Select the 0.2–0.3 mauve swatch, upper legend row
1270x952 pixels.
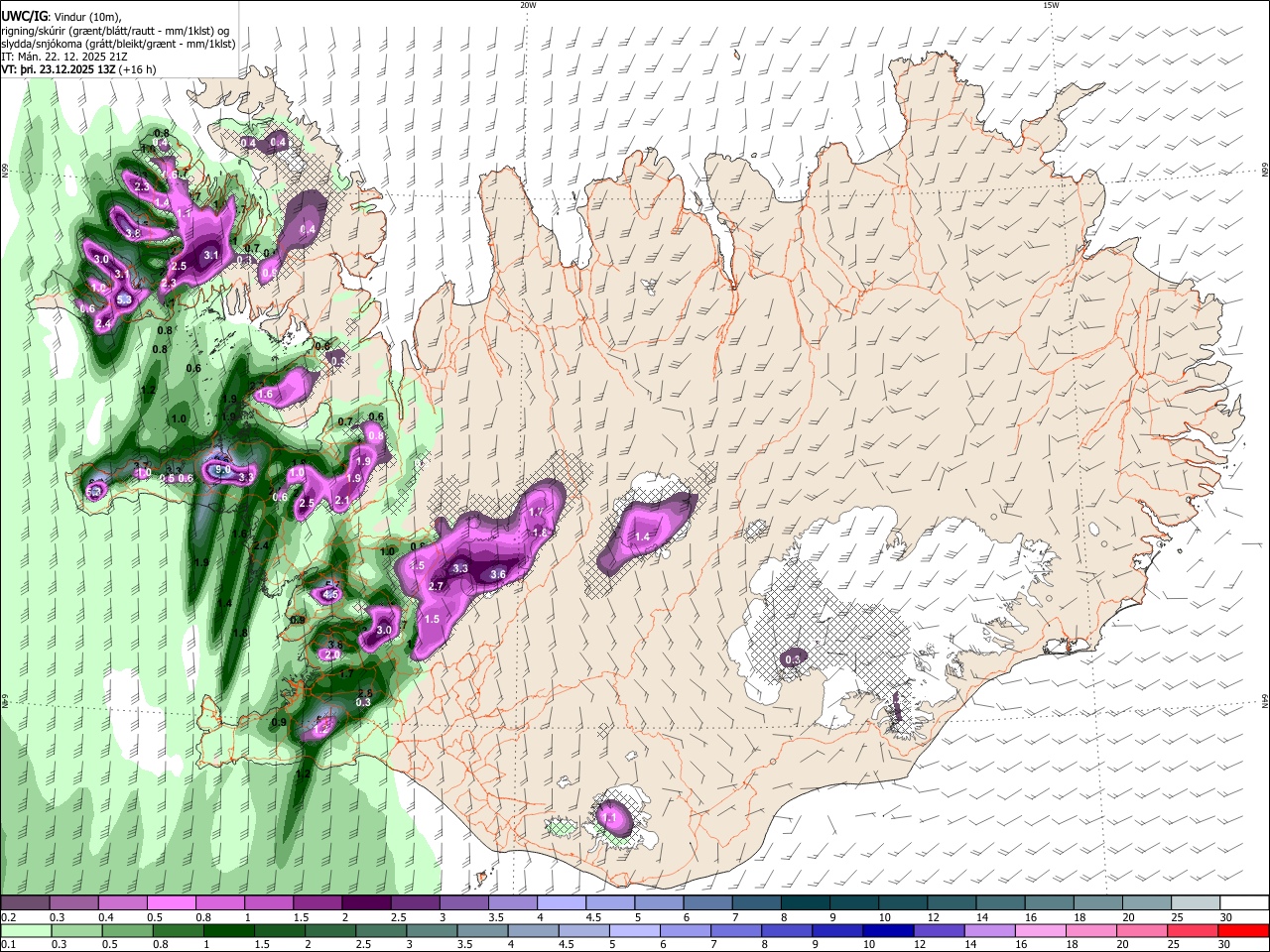pyautogui.click(x=26, y=904)
